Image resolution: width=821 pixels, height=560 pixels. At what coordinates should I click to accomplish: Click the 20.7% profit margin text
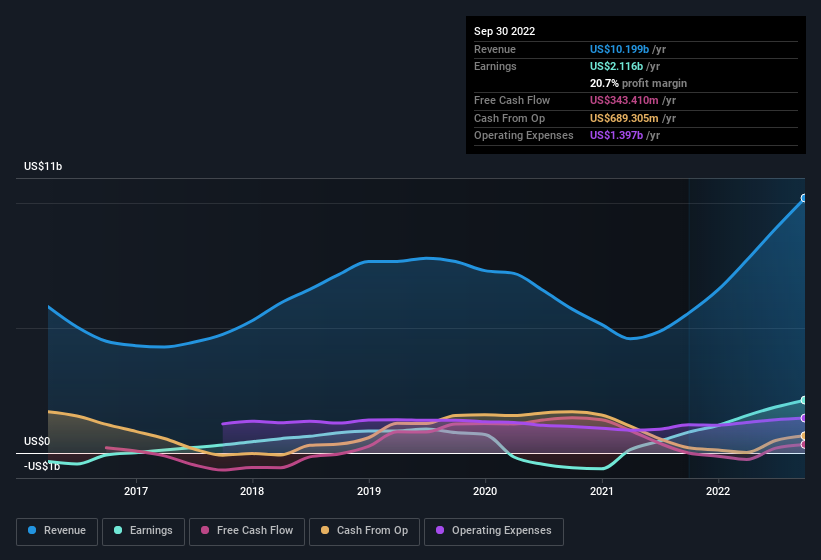638,83
